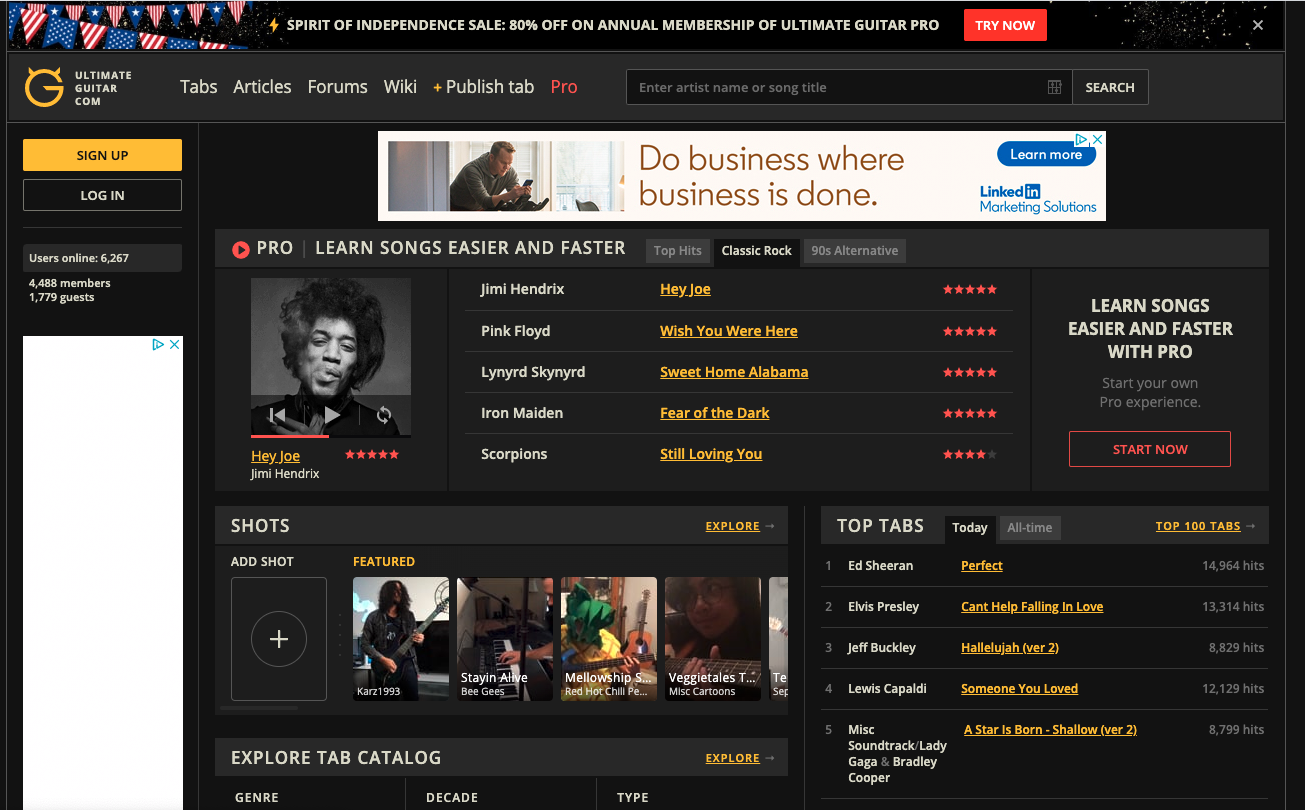
Task: Open Hallelujah (ver 2) tab
Action: pos(1010,648)
